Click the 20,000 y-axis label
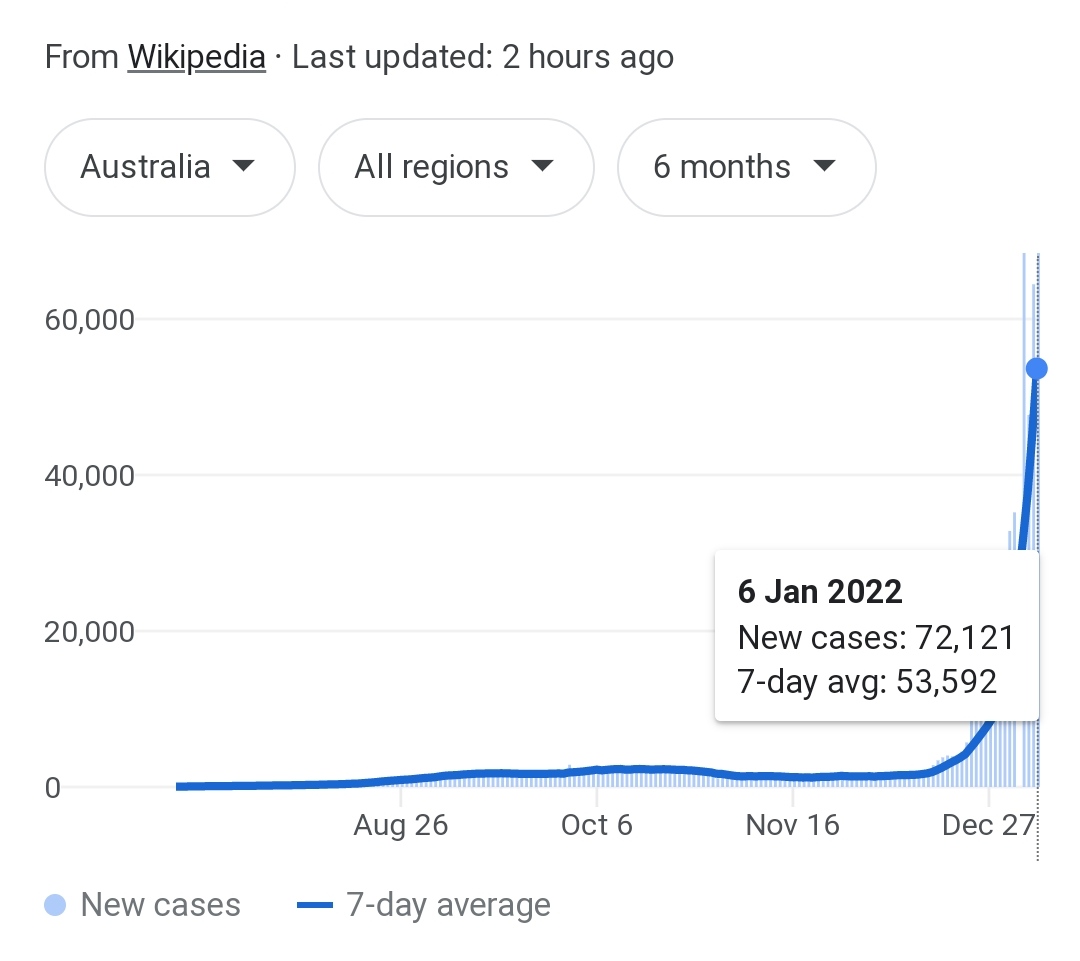This screenshot has width=1080, height=961. point(90,632)
